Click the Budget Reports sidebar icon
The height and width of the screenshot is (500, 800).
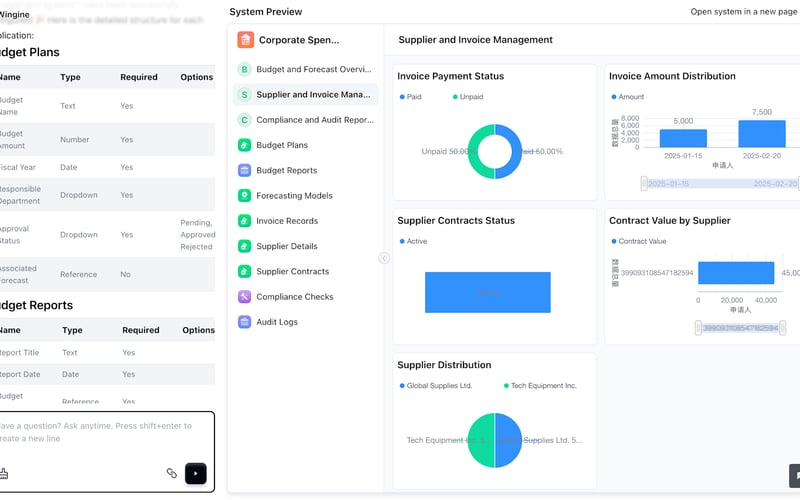coord(245,170)
